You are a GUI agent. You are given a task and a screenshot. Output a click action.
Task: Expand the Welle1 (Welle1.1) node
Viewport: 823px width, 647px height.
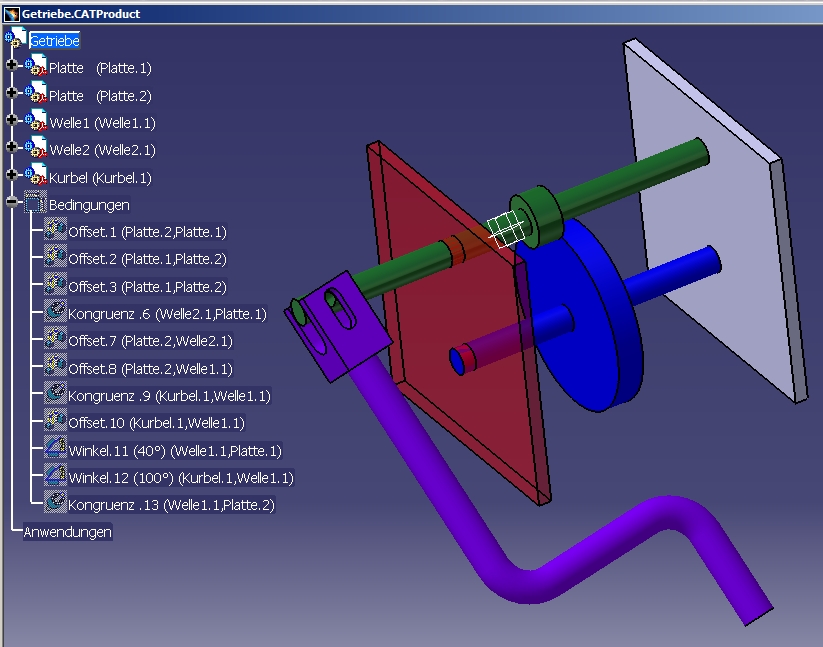[12, 120]
